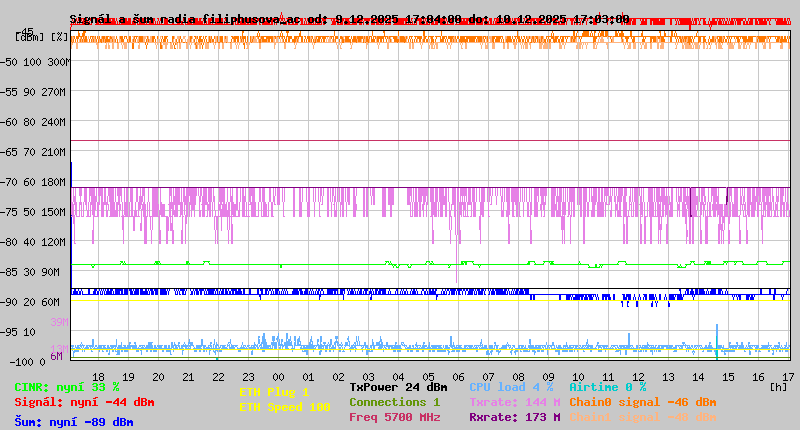Click the faded 'Chain1 signal -48 dBm' legend label
Screen dimensions: 800x430
643,417
